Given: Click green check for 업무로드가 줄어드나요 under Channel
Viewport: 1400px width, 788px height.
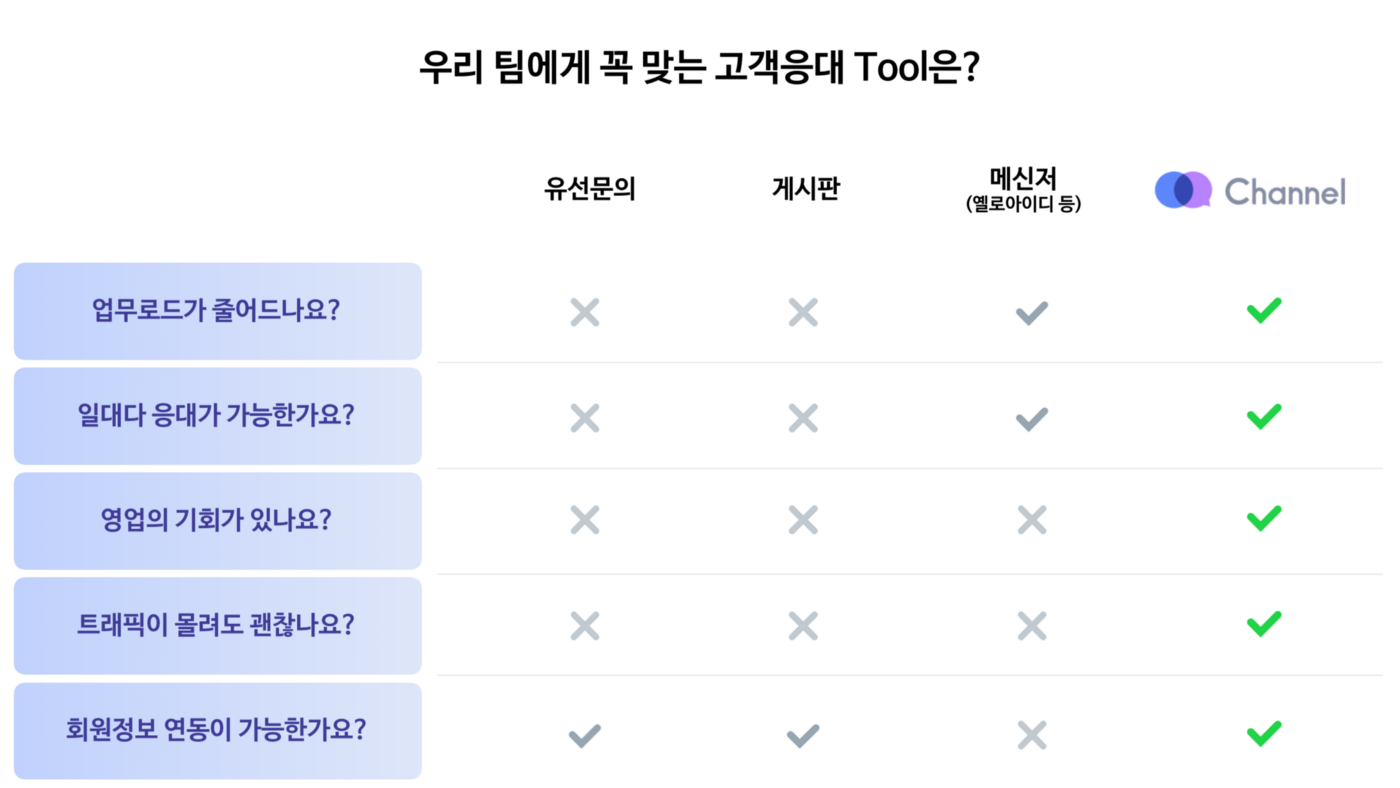Looking at the screenshot, I should [x=1264, y=311].
